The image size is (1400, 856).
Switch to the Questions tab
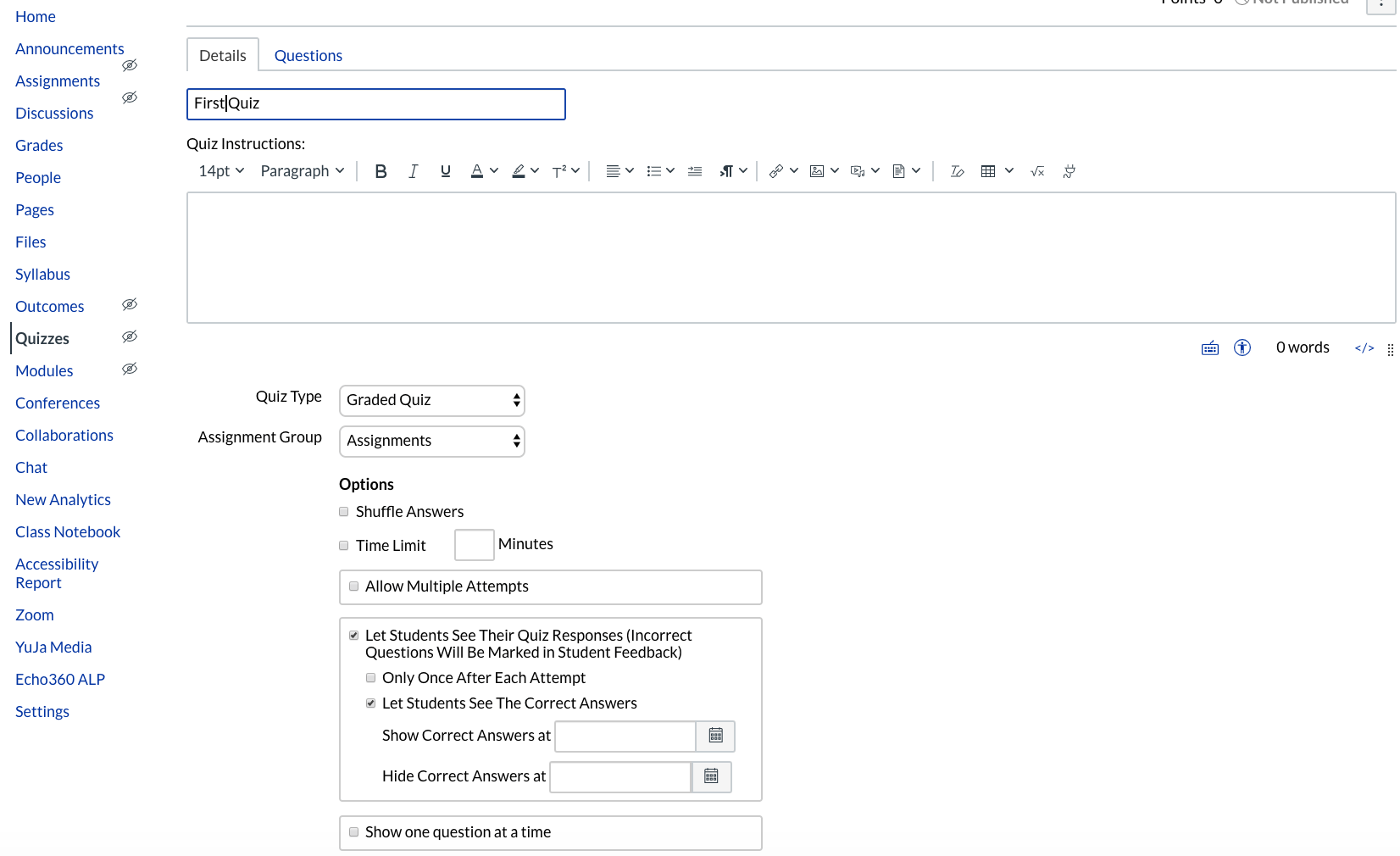point(308,55)
